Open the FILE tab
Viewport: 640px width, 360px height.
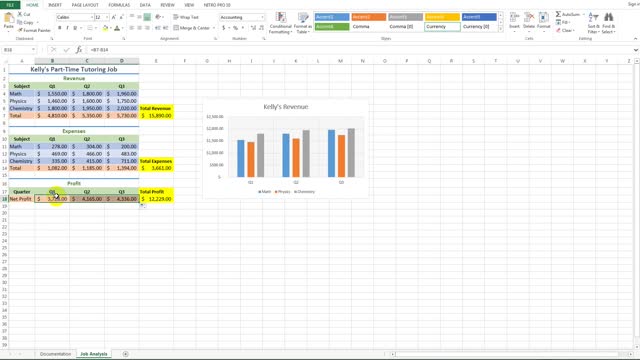[x=10, y=5]
